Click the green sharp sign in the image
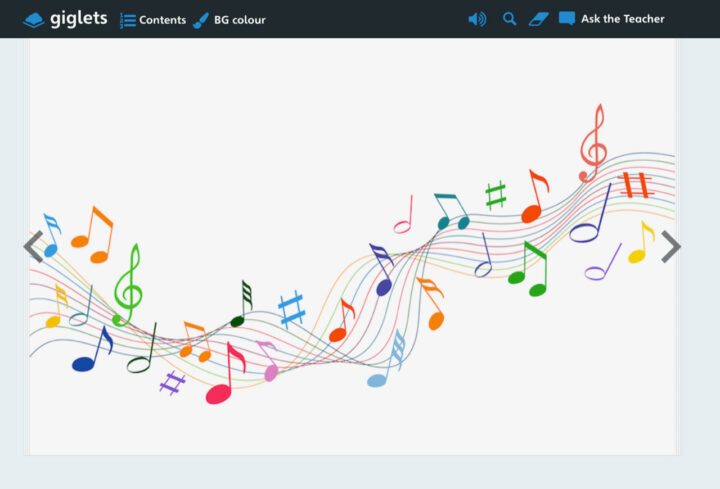This screenshot has height=489, width=720. [495, 194]
